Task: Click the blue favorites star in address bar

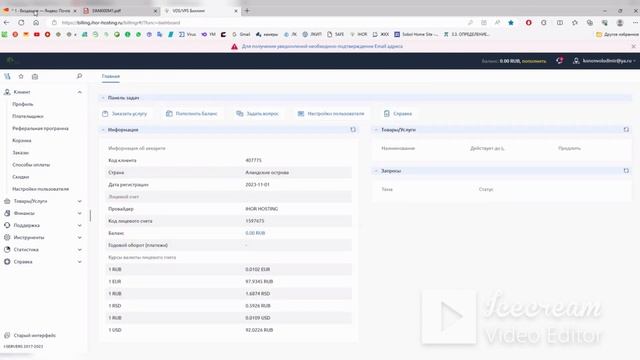Action: click(x=511, y=23)
